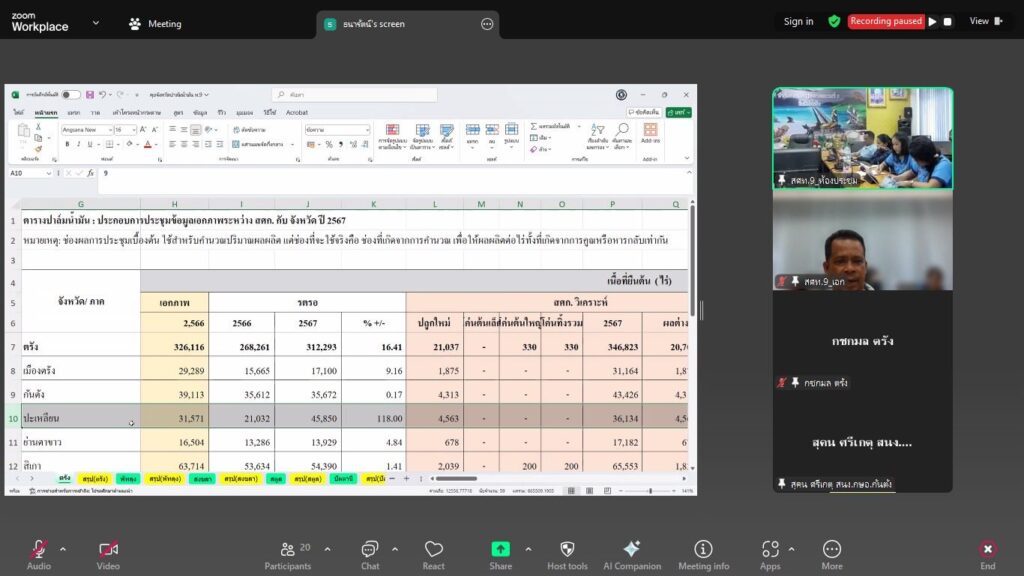1024x576 pixels.
Task: Show Meeting info
Action: coord(703,553)
